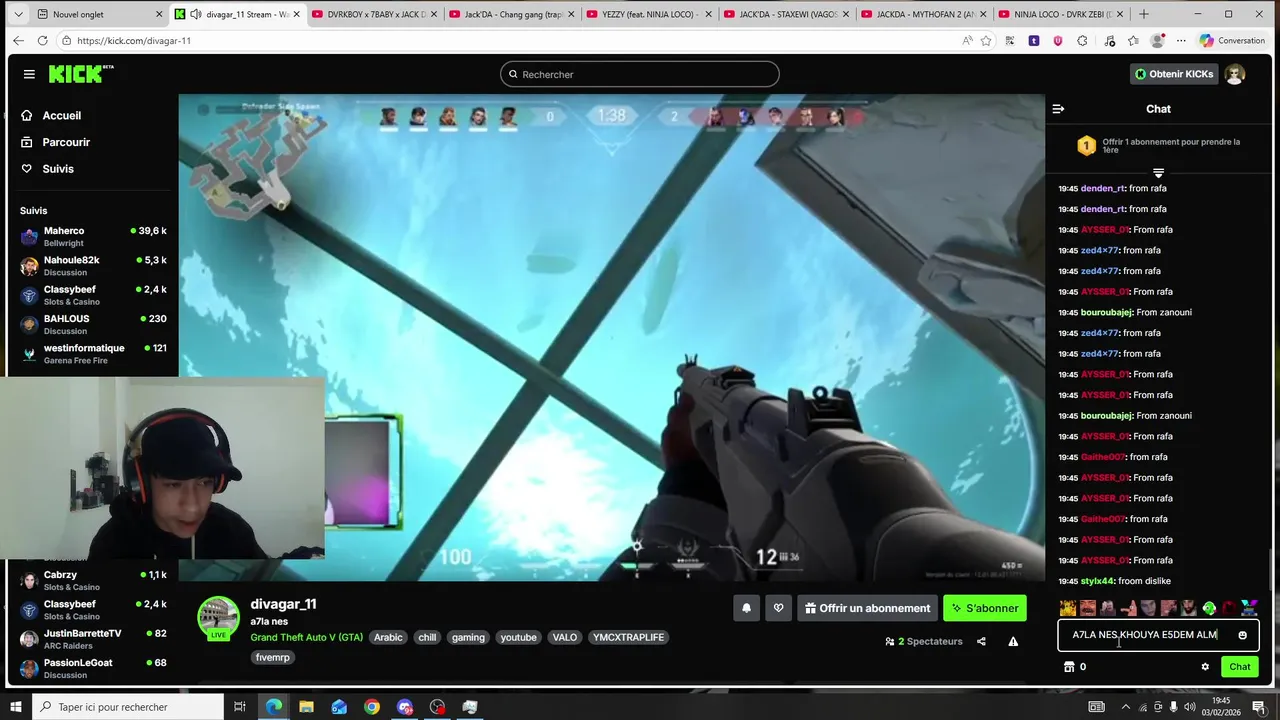Click the address bar URL

coord(134,41)
